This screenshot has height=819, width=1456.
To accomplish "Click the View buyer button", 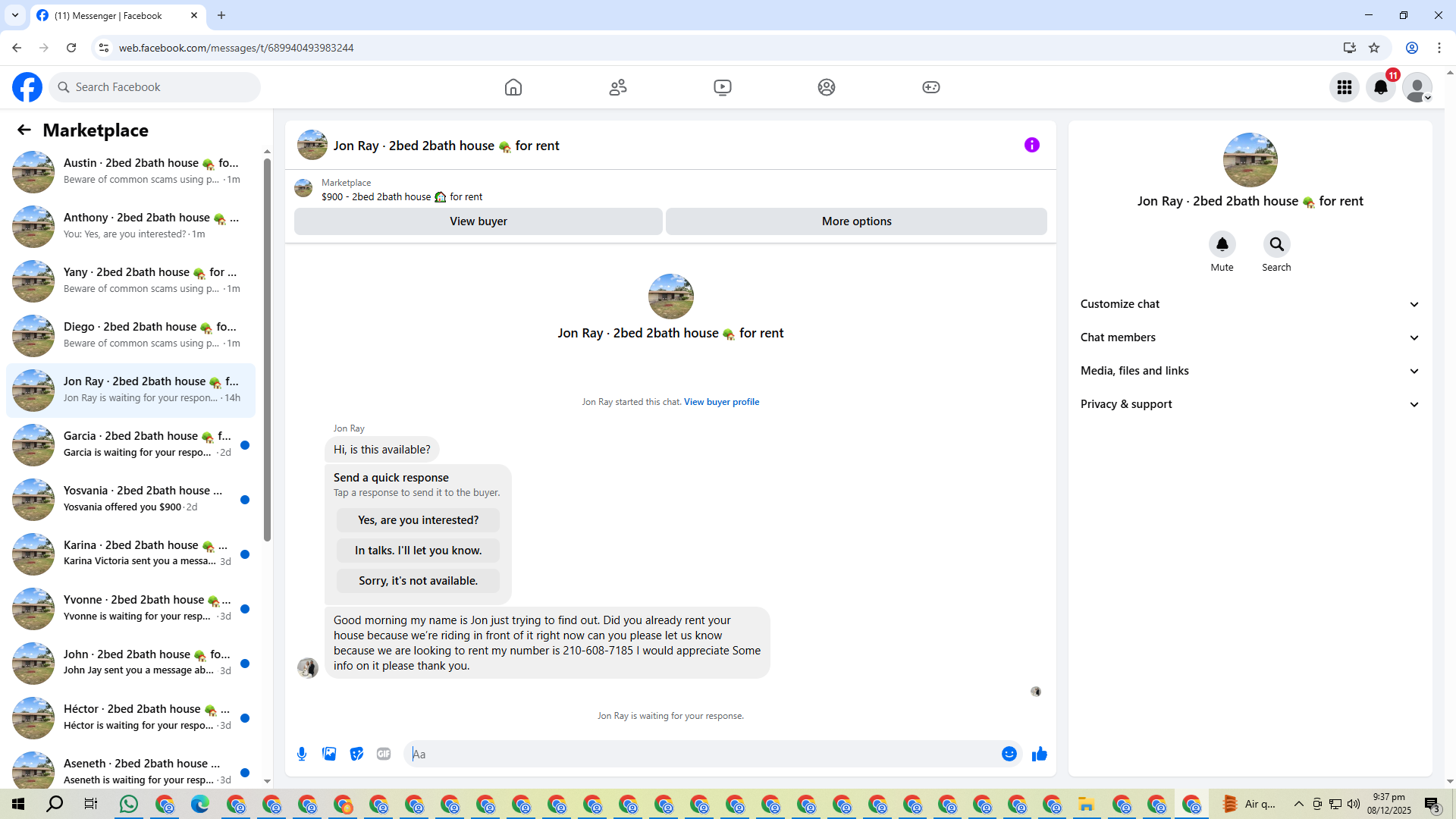I will [x=479, y=221].
